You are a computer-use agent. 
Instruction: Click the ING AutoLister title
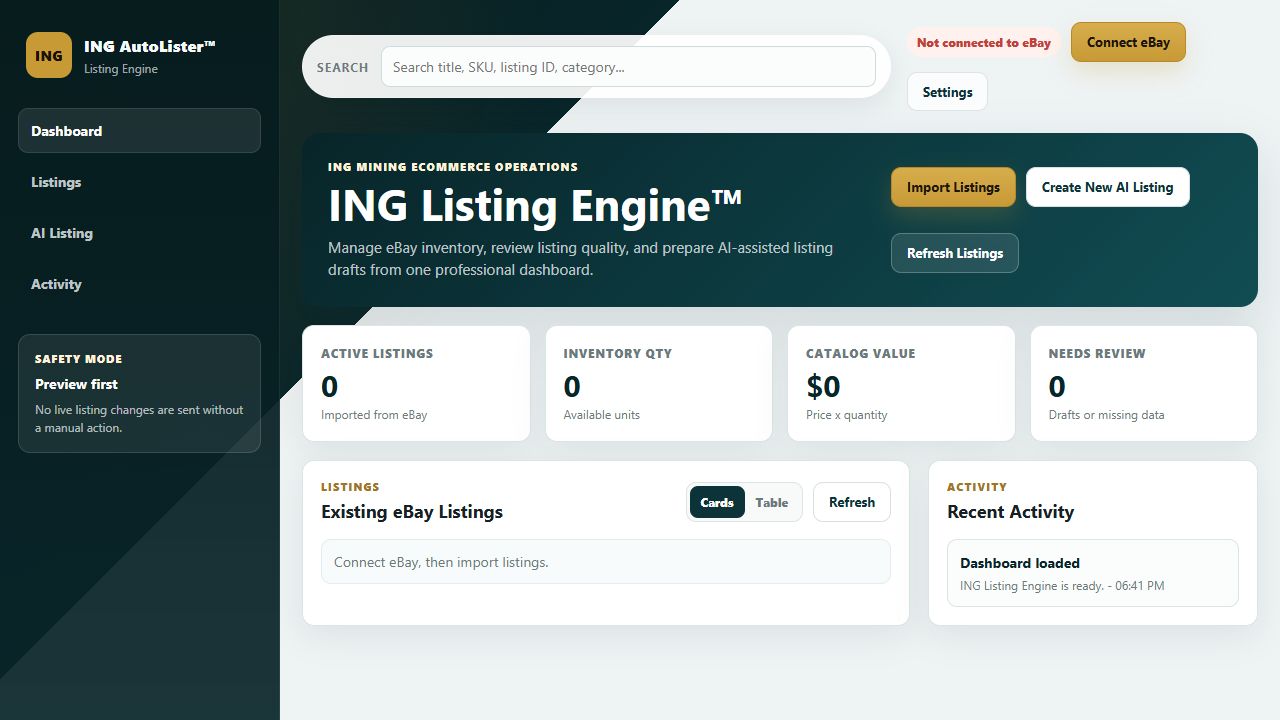point(150,46)
